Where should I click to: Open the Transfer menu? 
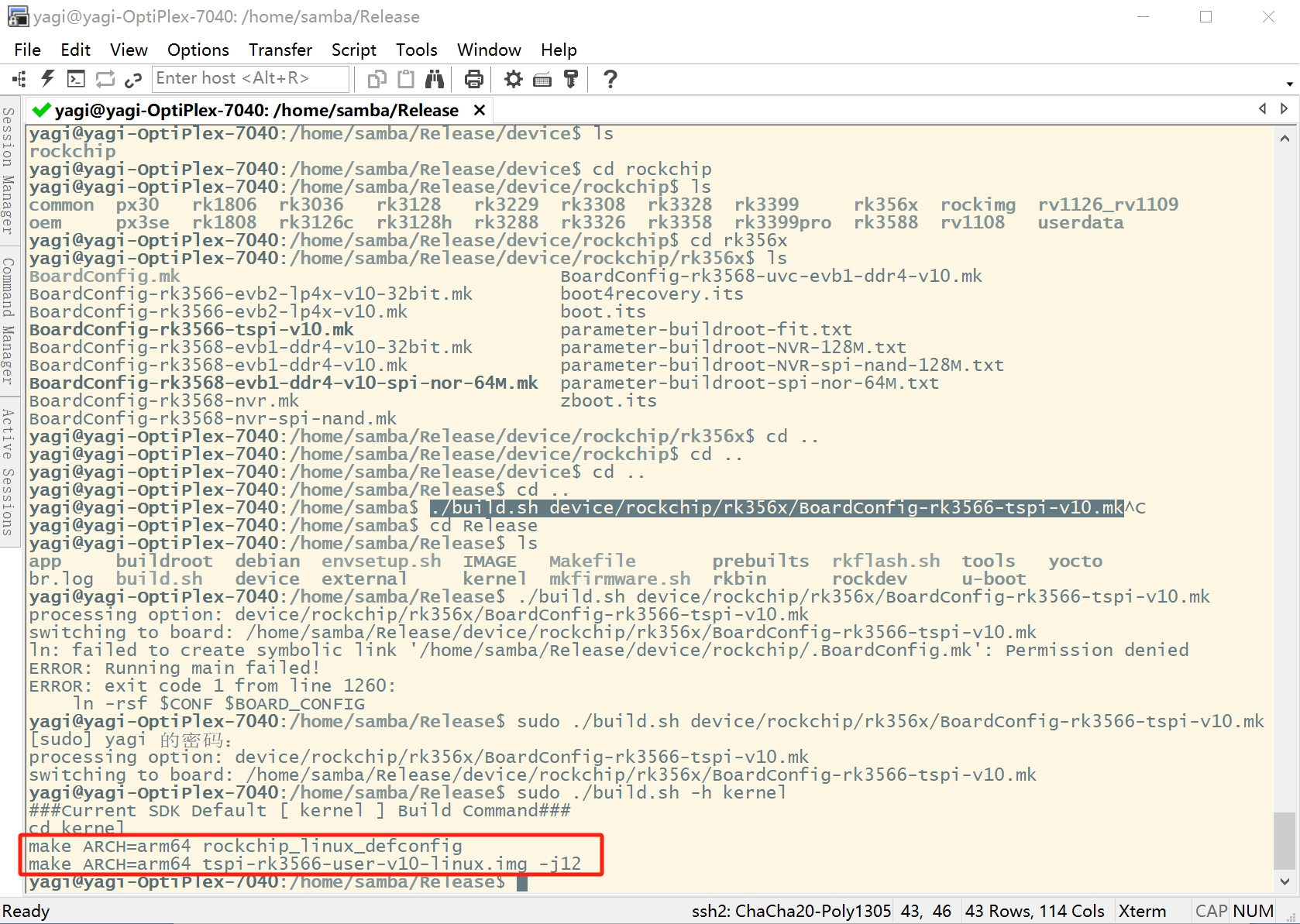tap(280, 50)
